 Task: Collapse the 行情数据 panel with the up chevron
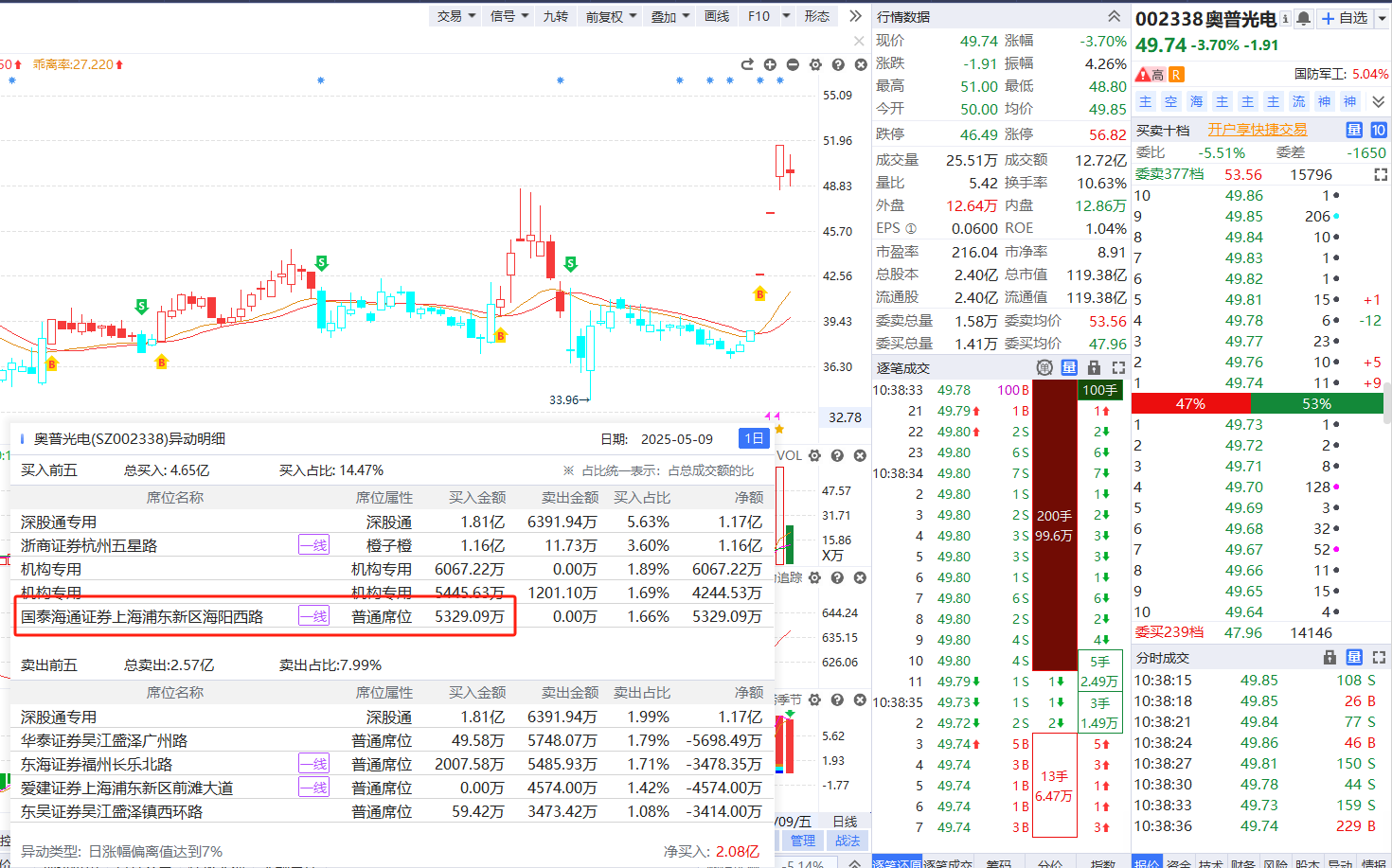coord(1115,16)
